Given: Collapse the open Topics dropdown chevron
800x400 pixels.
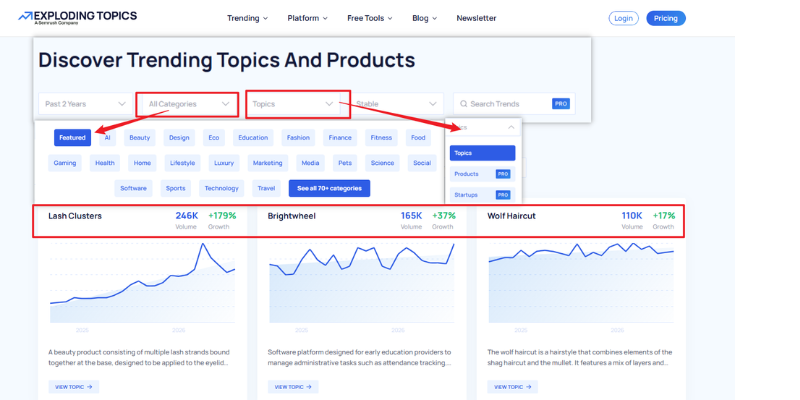Looking at the screenshot, I should coord(511,128).
